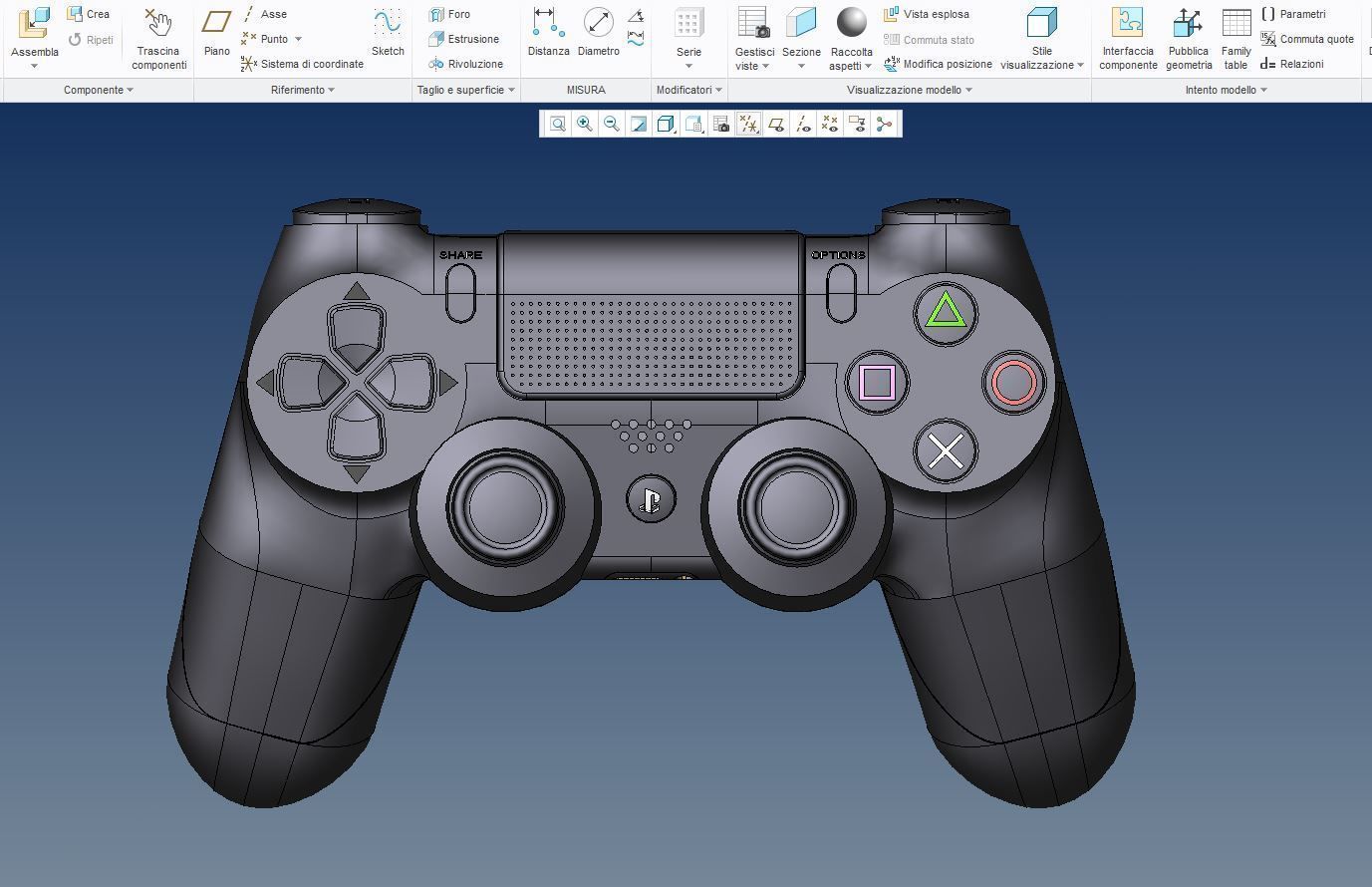Click the saved orientations icon in graphics toolbar
This screenshot has height=887, width=1372.
[693, 124]
